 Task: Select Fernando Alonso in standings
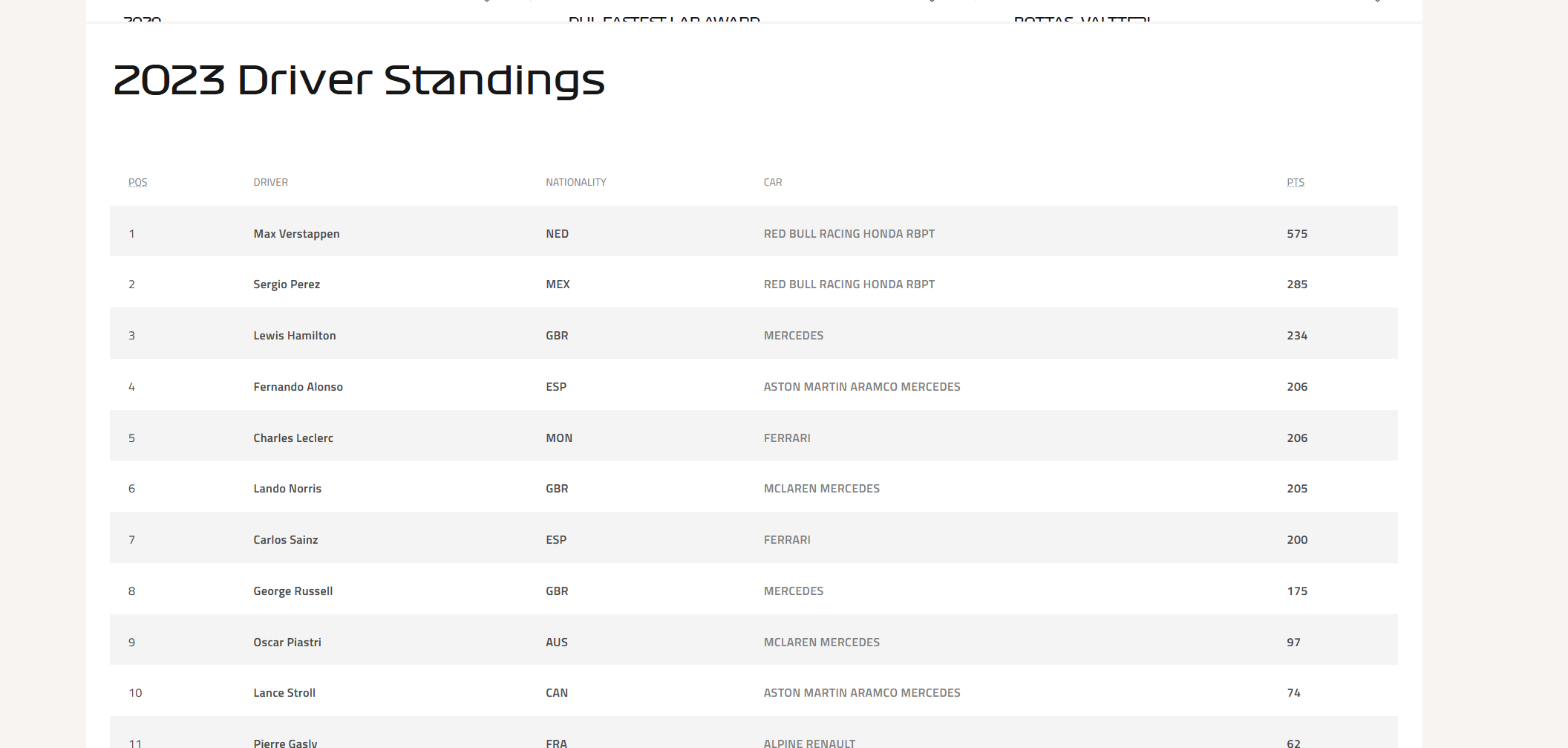pos(298,386)
